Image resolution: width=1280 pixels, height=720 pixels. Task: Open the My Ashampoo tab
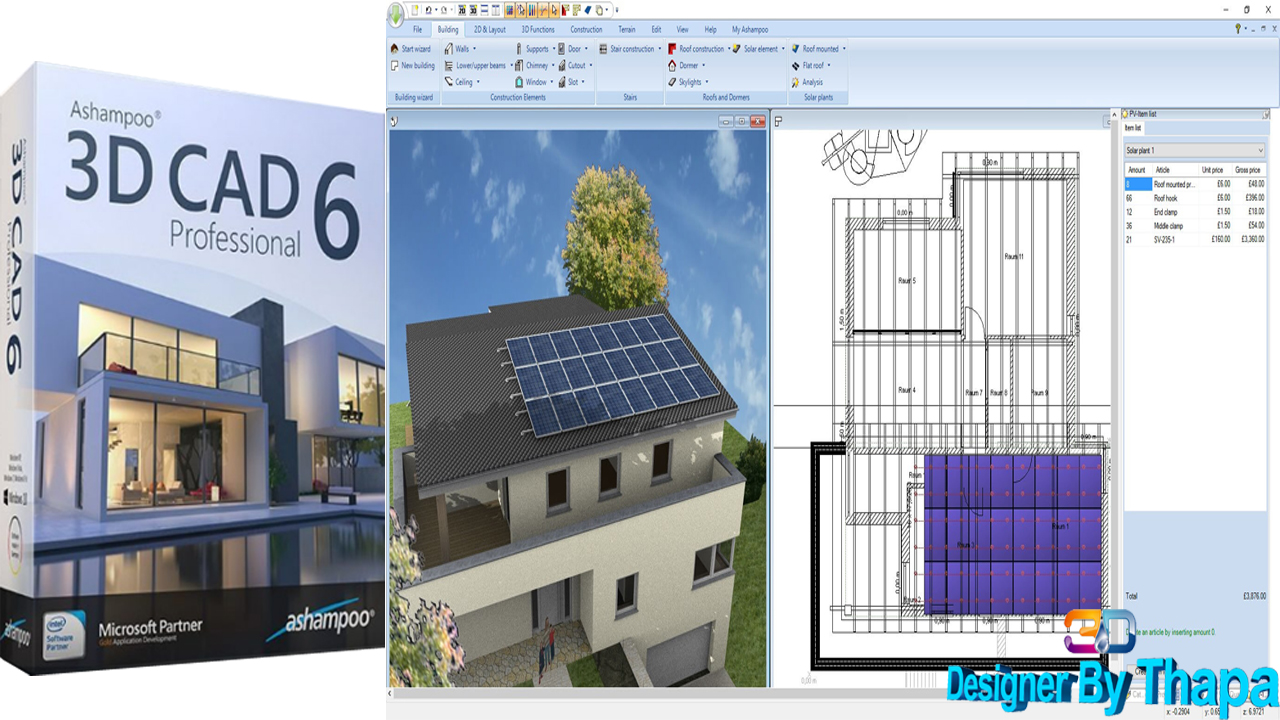coord(750,30)
